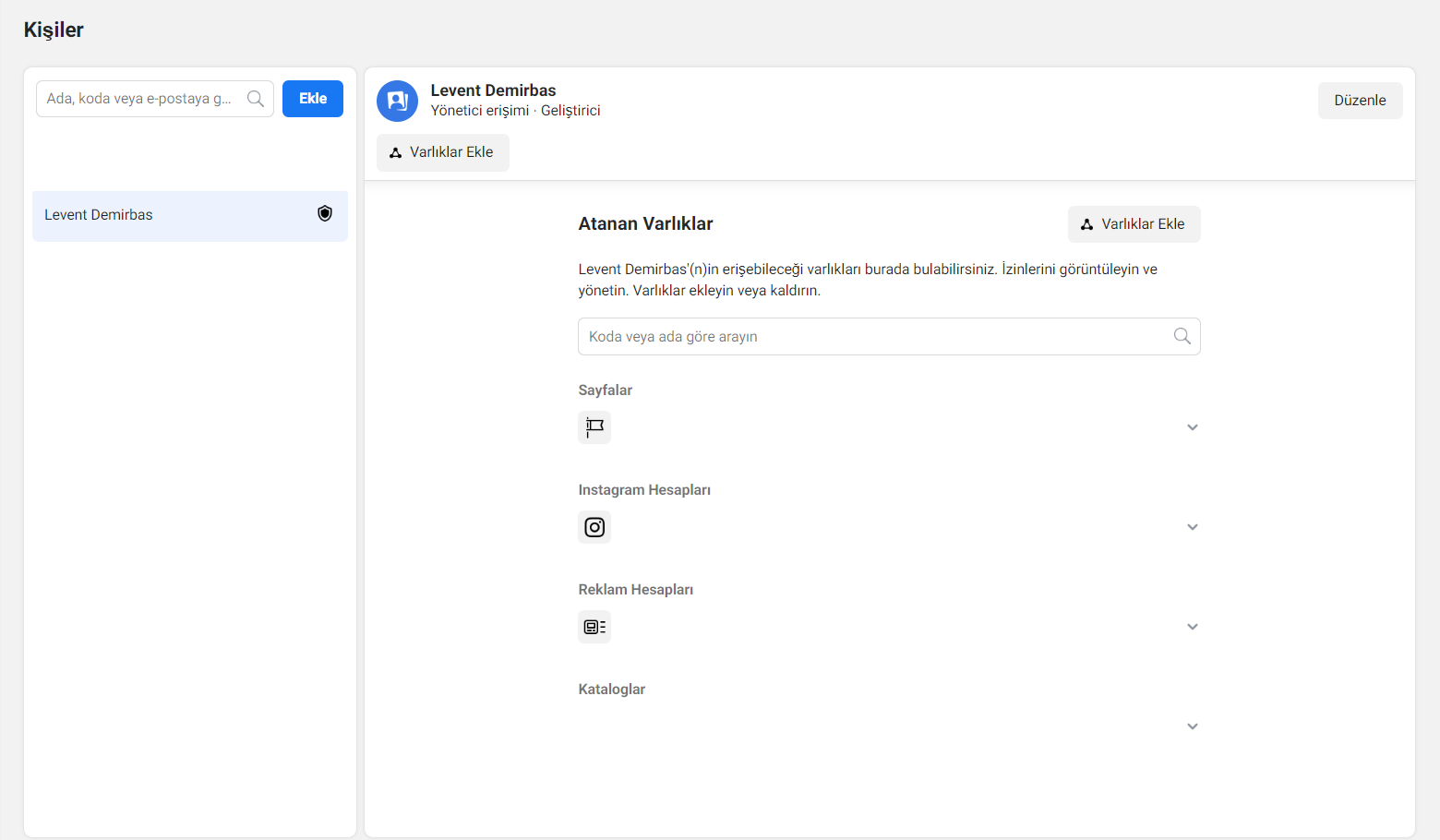Click the Sayfalar flag icon
Image resolution: width=1440 pixels, height=840 pixels.
click(x=594, y=427)
